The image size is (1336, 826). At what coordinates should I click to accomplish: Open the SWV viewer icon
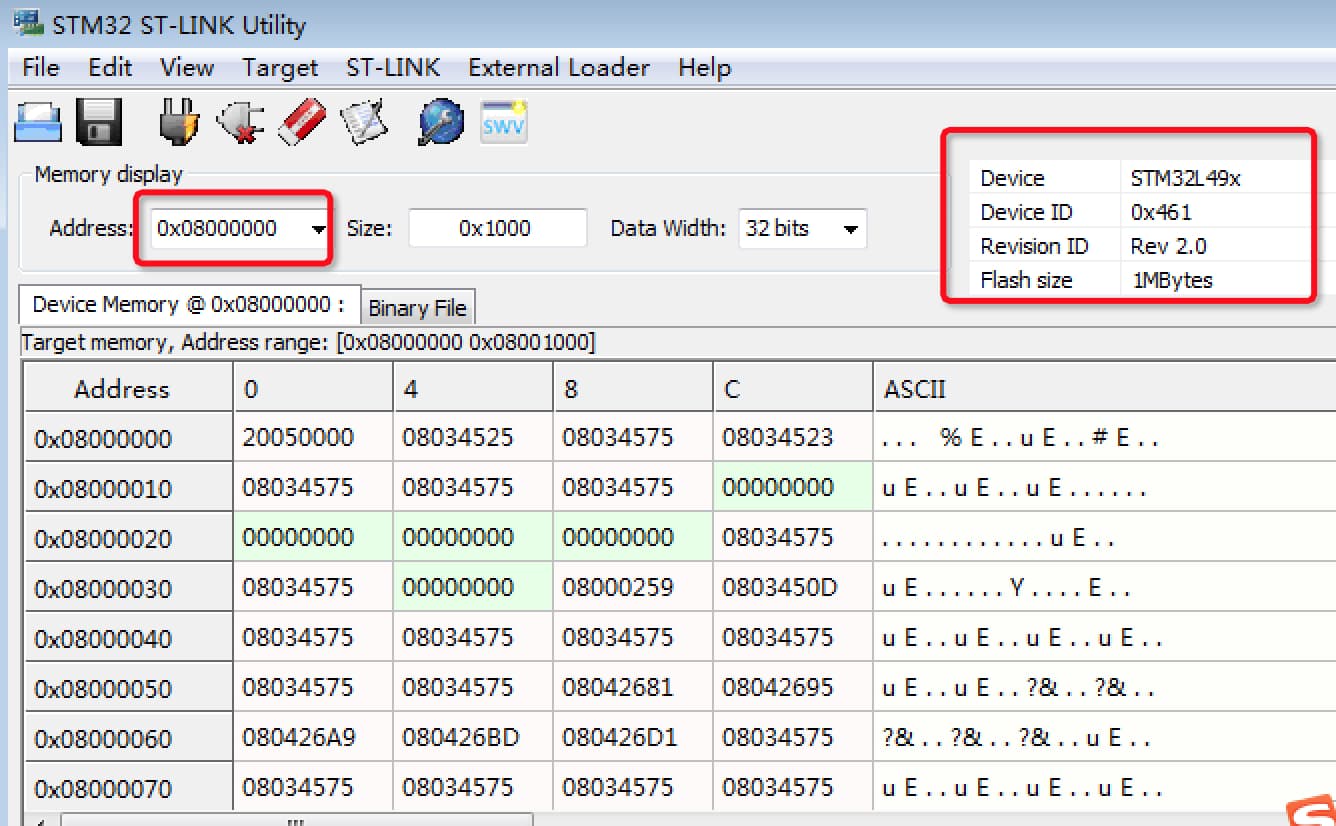click(x=504, y=122)
